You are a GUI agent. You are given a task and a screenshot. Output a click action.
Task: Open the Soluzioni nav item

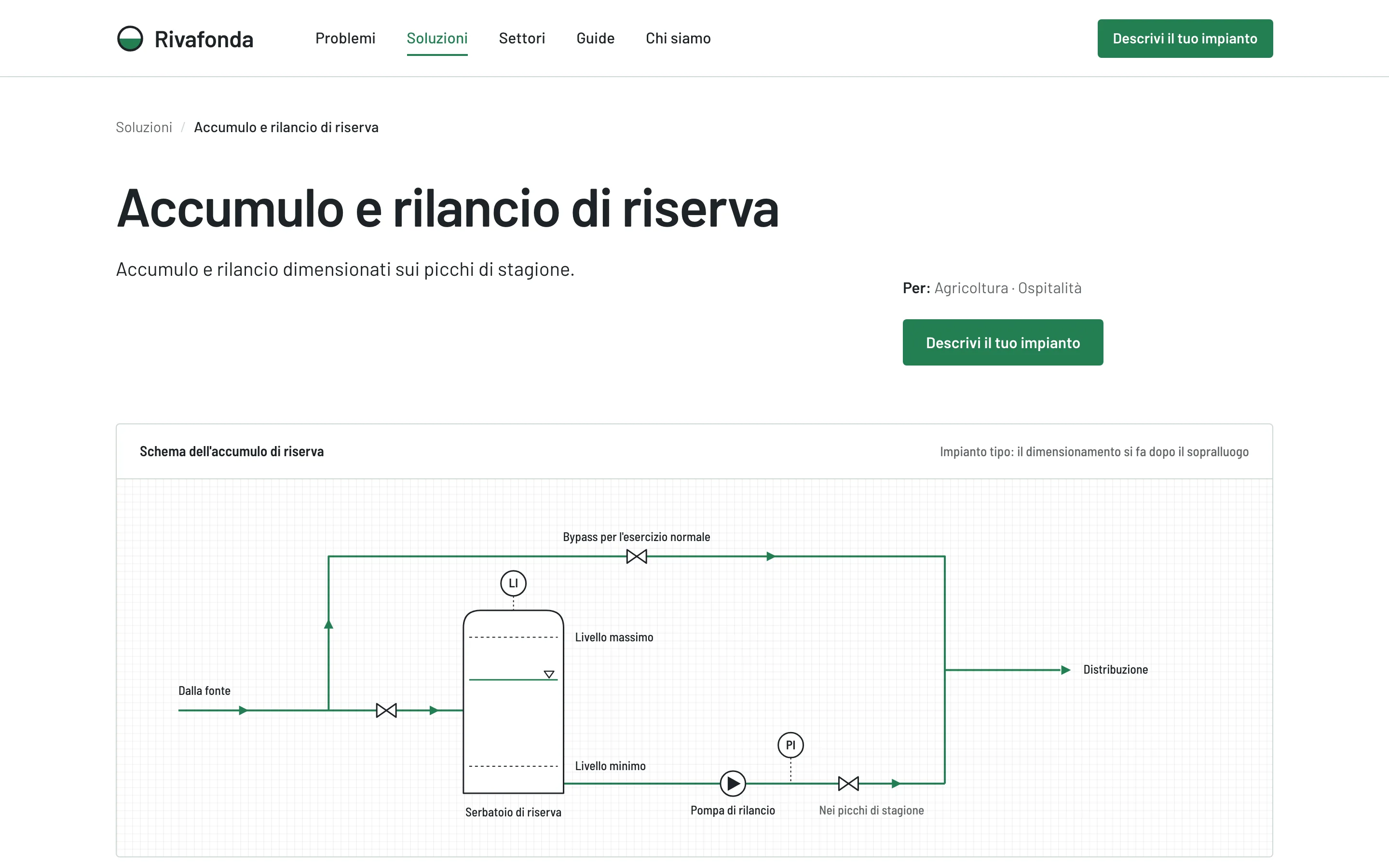click(437, 39)
